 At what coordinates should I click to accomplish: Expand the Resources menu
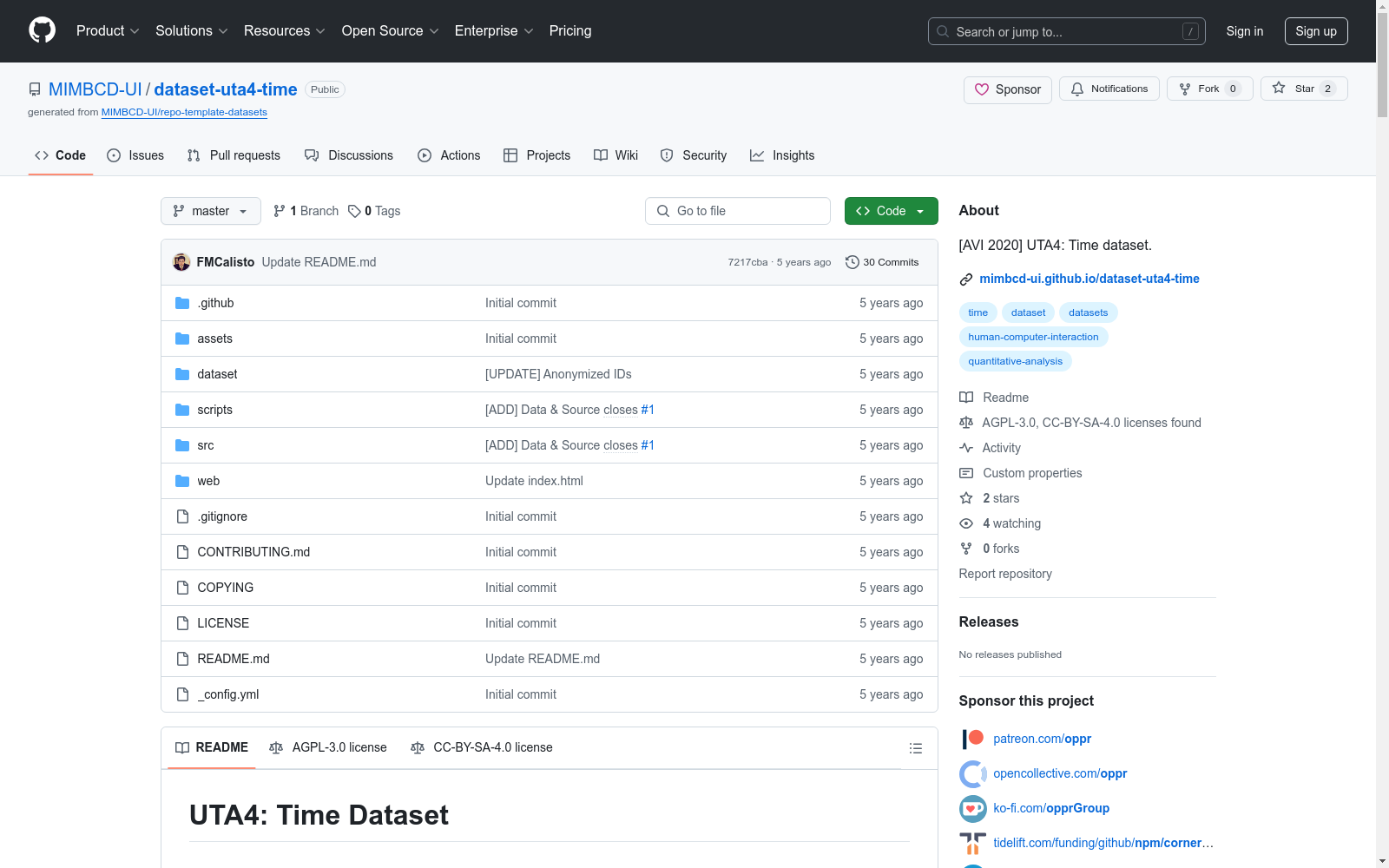pos(285,30)
